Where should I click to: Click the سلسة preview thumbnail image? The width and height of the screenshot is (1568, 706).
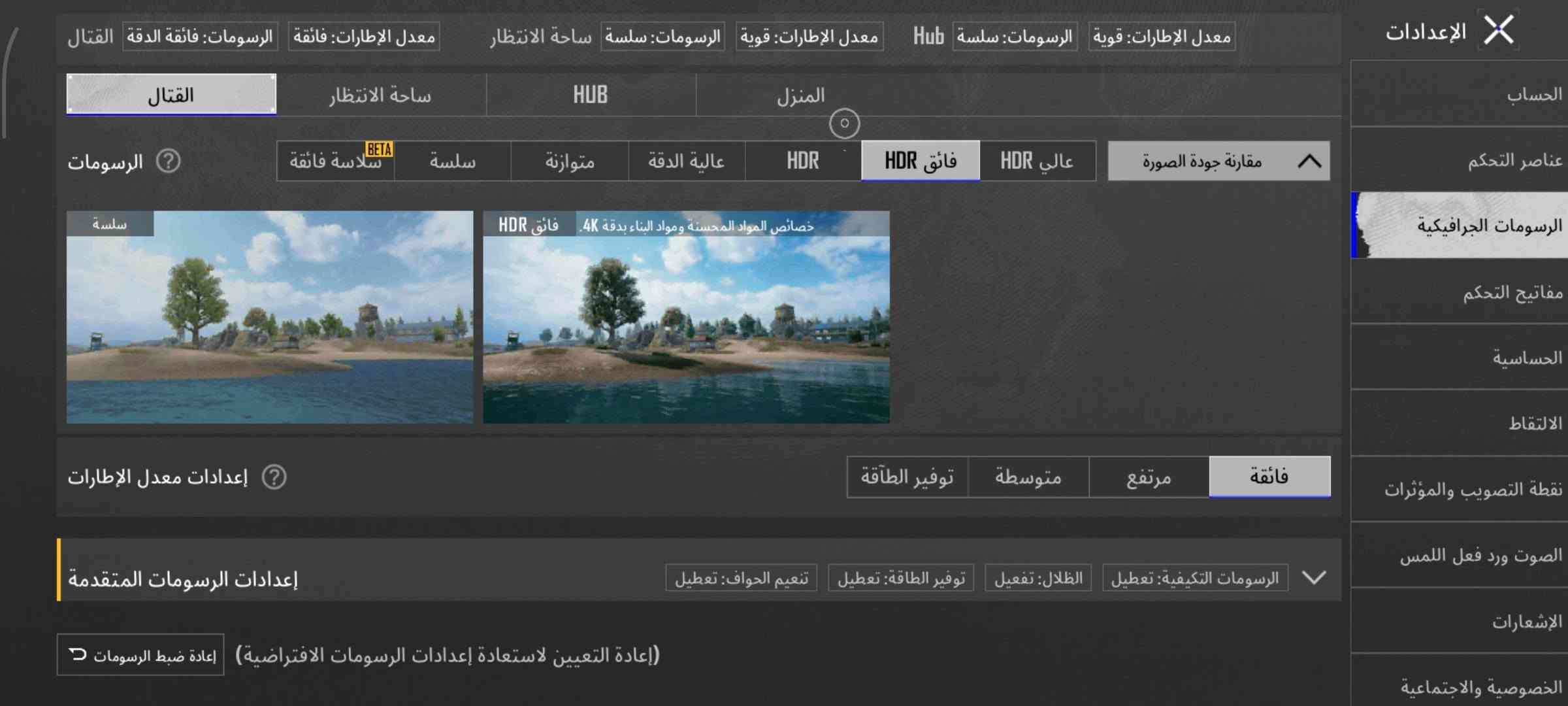pyautogui.click(x=270, y=317)
